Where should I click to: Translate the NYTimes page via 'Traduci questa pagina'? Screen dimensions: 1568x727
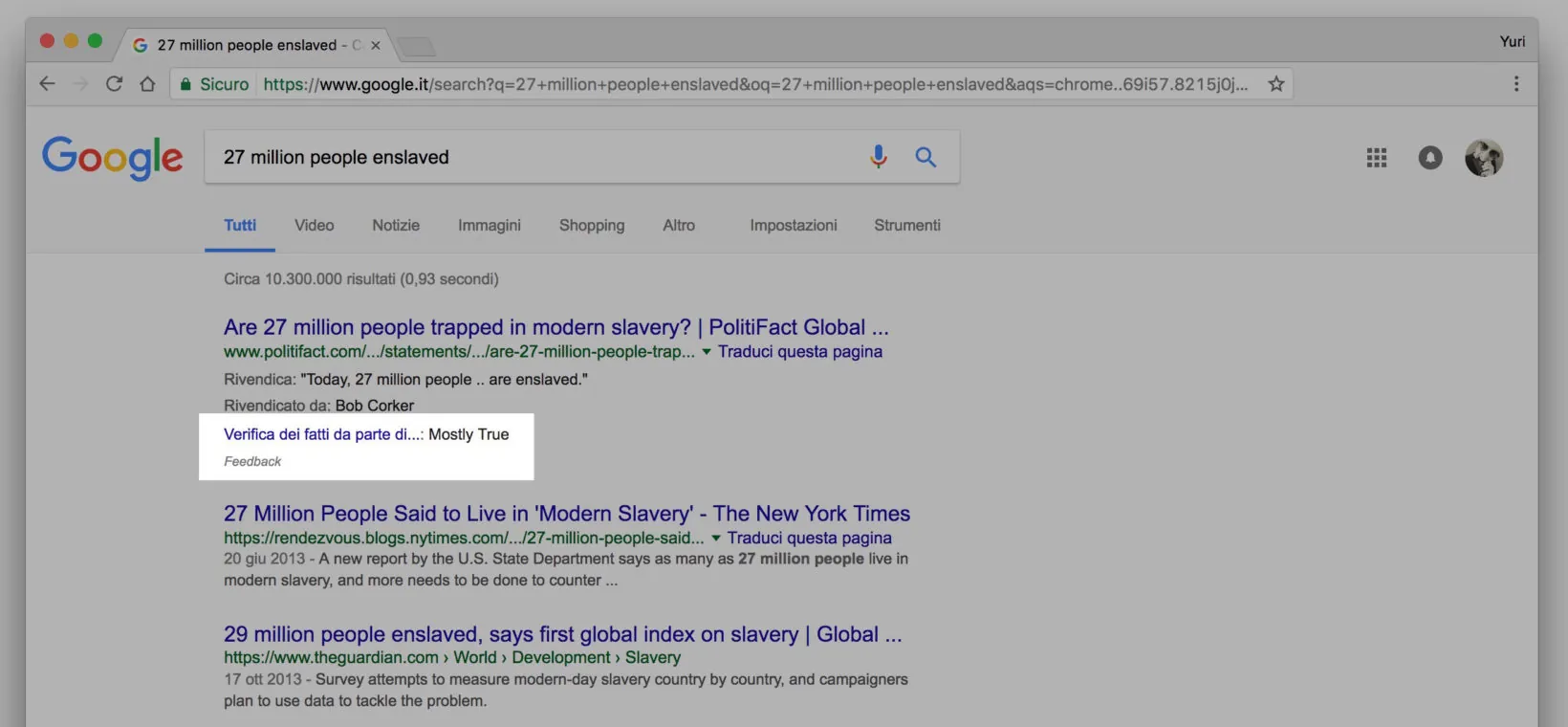tap(810, 539)
